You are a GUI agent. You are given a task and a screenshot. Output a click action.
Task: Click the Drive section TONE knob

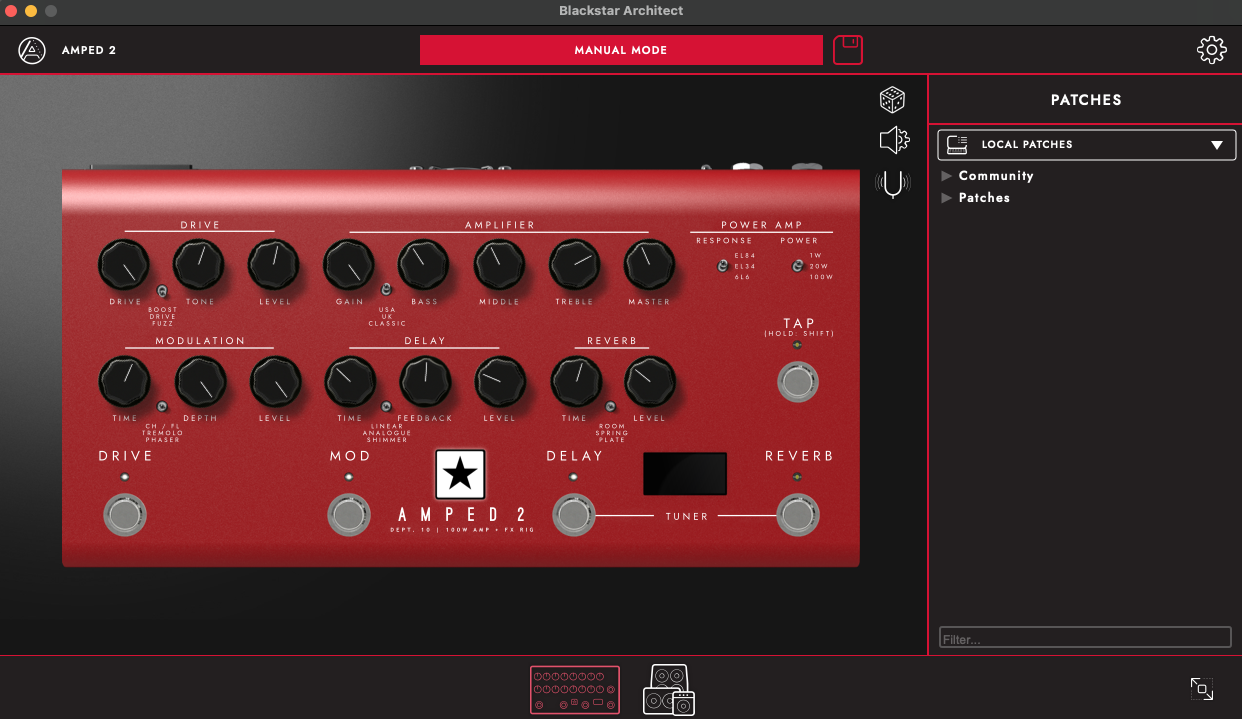pos(199,266)
